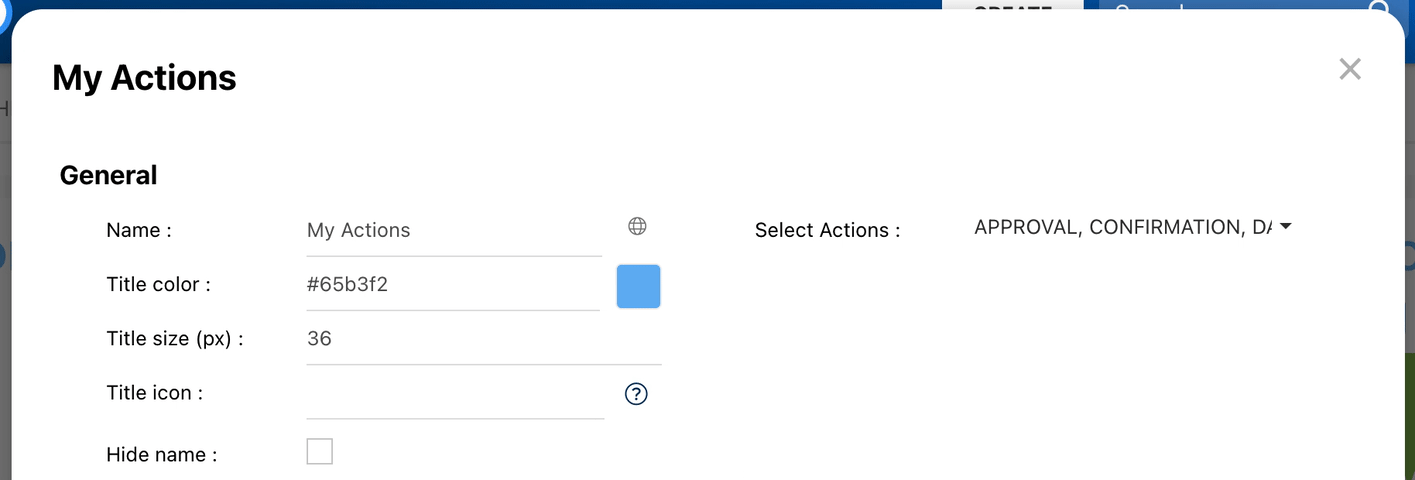Click the Select Actions dropdown arrow
This screenshot has height=480, width=1415.
(1286, 227)
